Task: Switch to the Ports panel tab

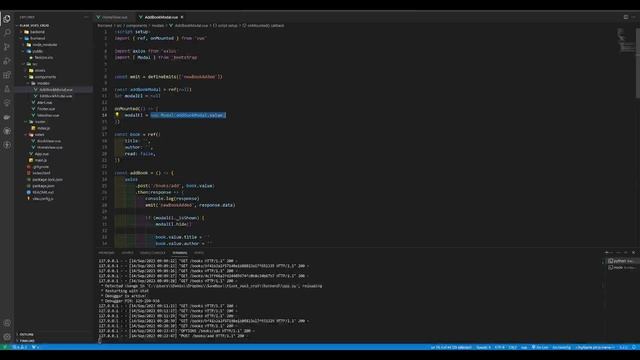Action: point(199,253)
